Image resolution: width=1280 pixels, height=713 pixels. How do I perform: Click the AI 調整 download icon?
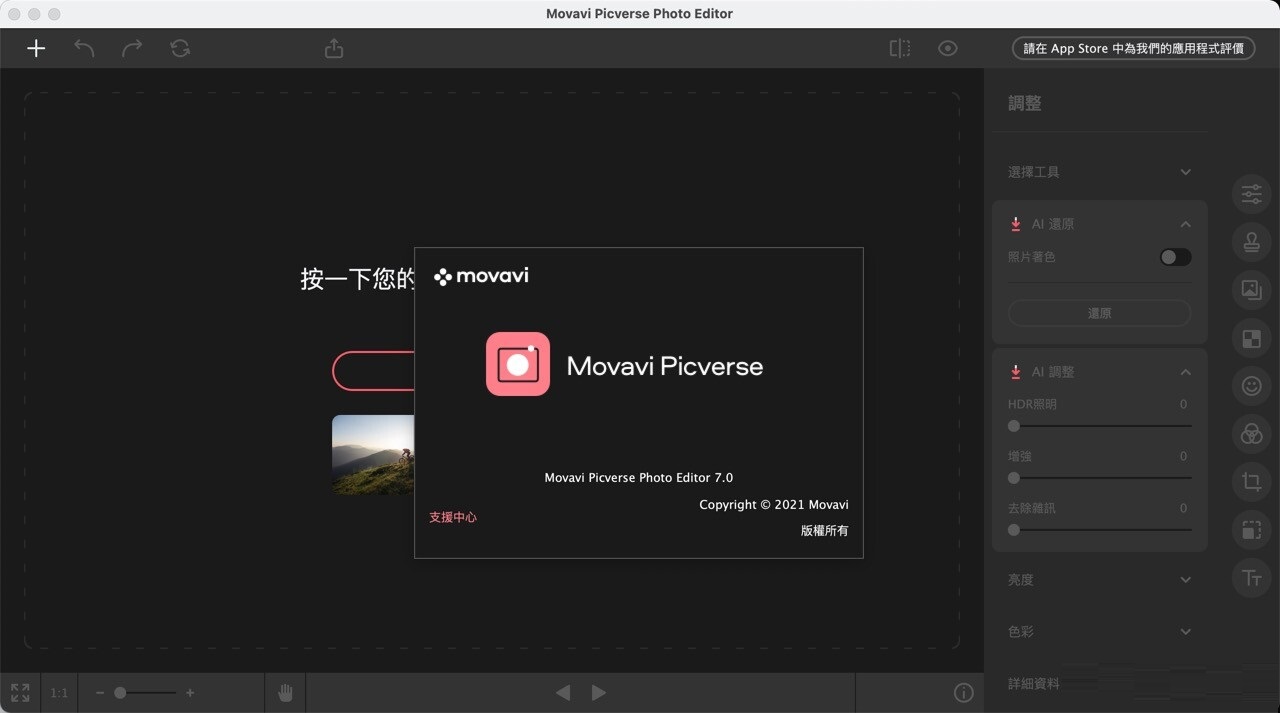pos(1015,372)
